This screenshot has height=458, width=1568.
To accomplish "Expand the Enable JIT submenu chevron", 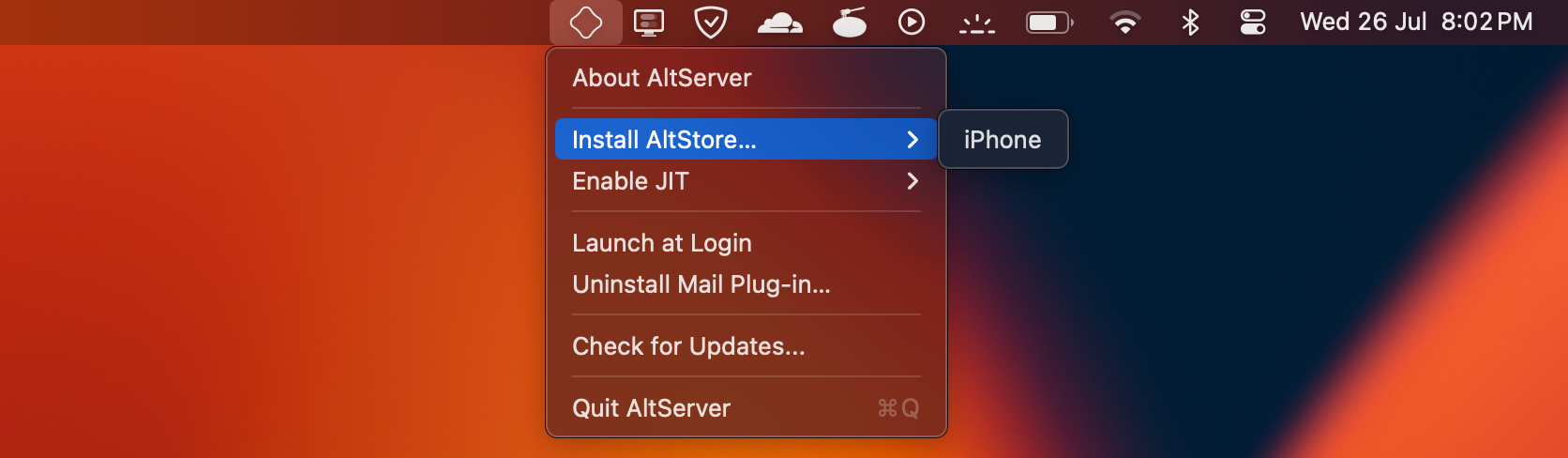I will [912, 181].
